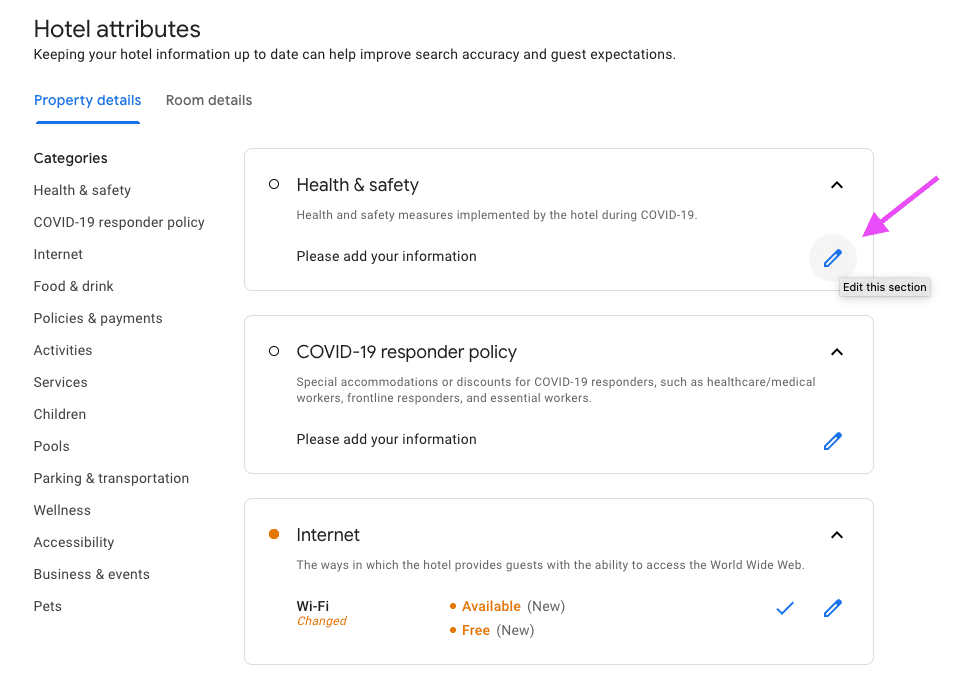Jump to Food & drink category

(74, 286)
